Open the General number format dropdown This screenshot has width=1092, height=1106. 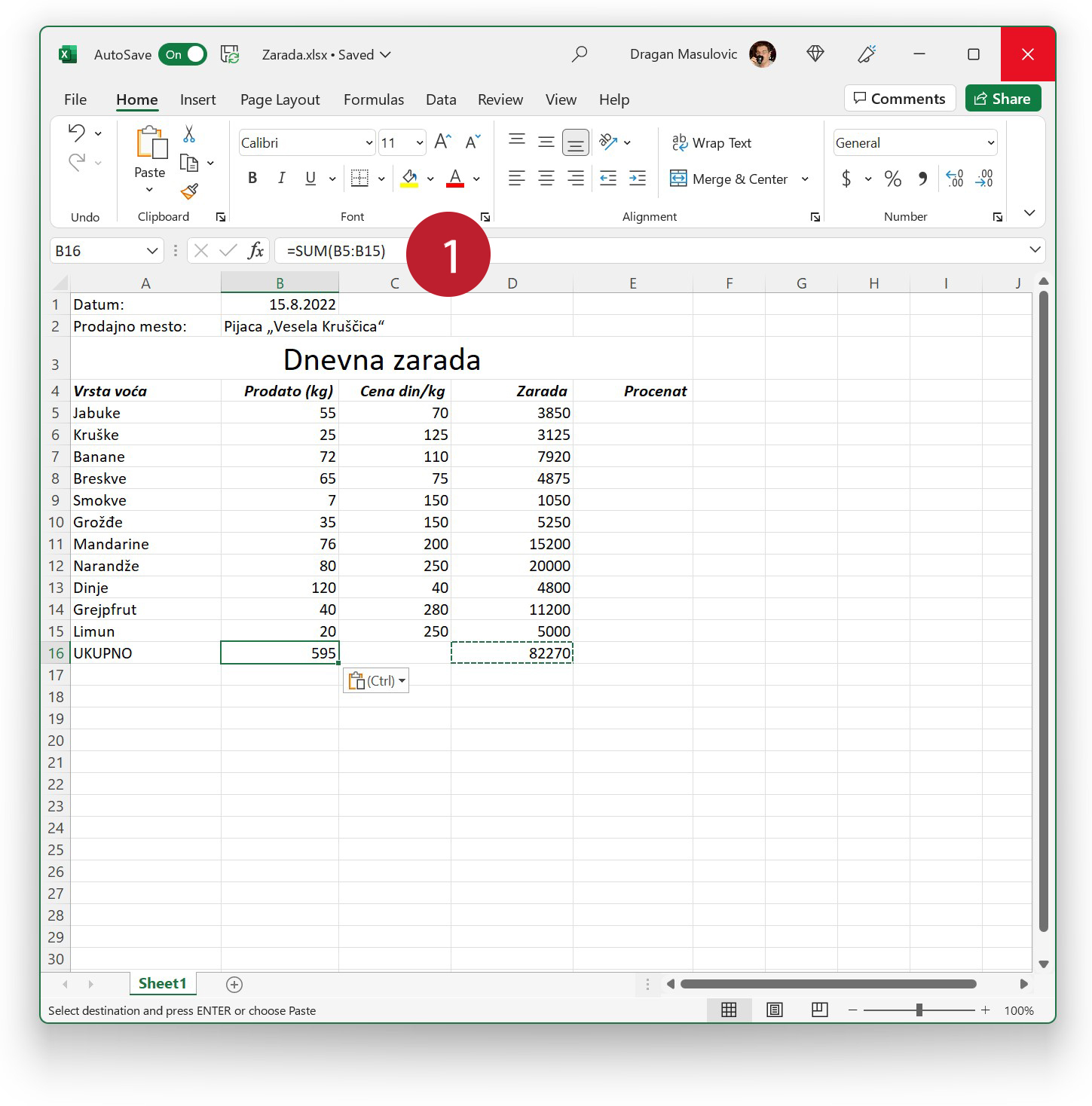coord(991,143)
